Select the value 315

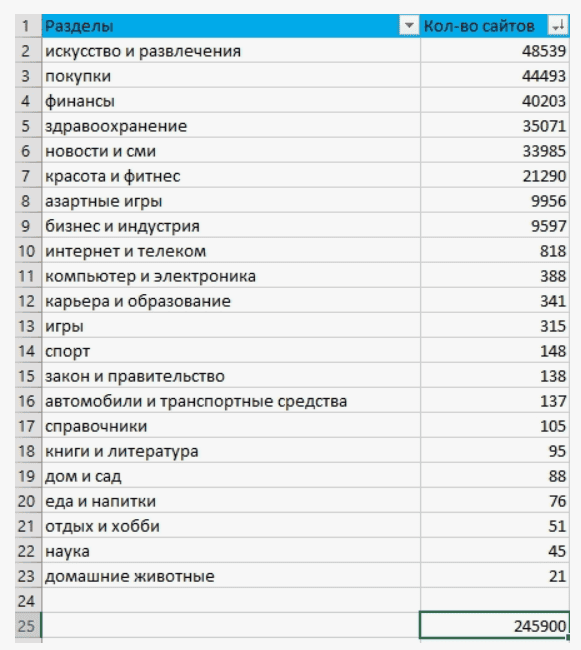coord(495,326)
